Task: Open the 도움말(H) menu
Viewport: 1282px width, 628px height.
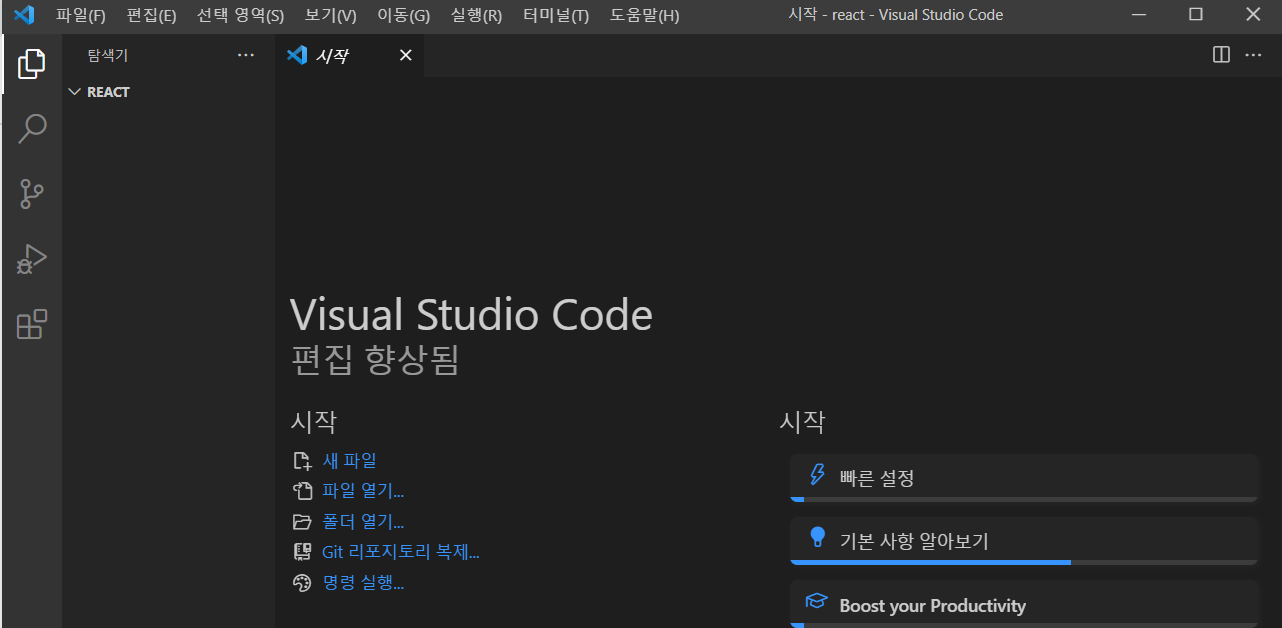Action: click(645, 15)
